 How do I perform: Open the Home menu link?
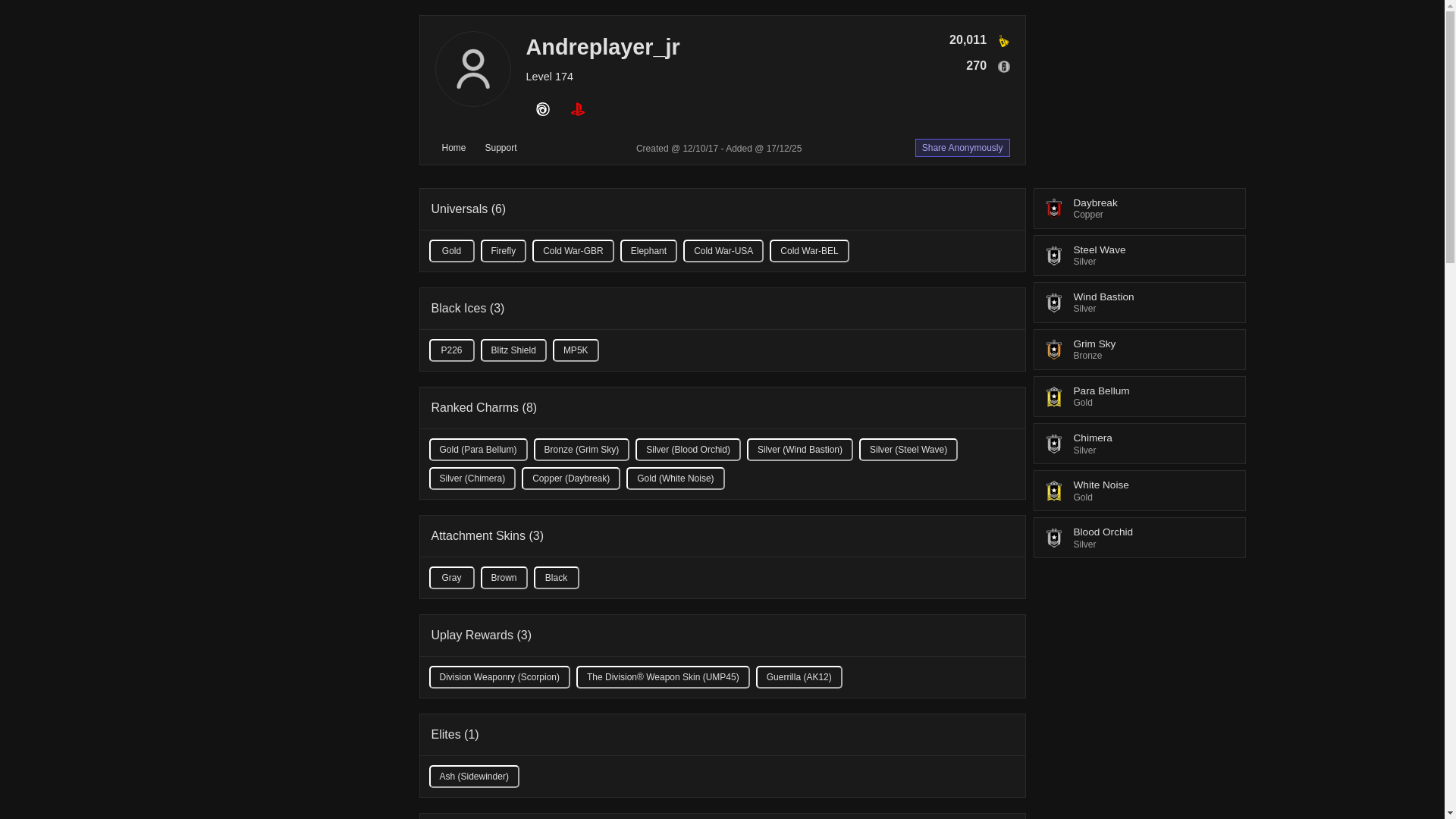point(453,148)
